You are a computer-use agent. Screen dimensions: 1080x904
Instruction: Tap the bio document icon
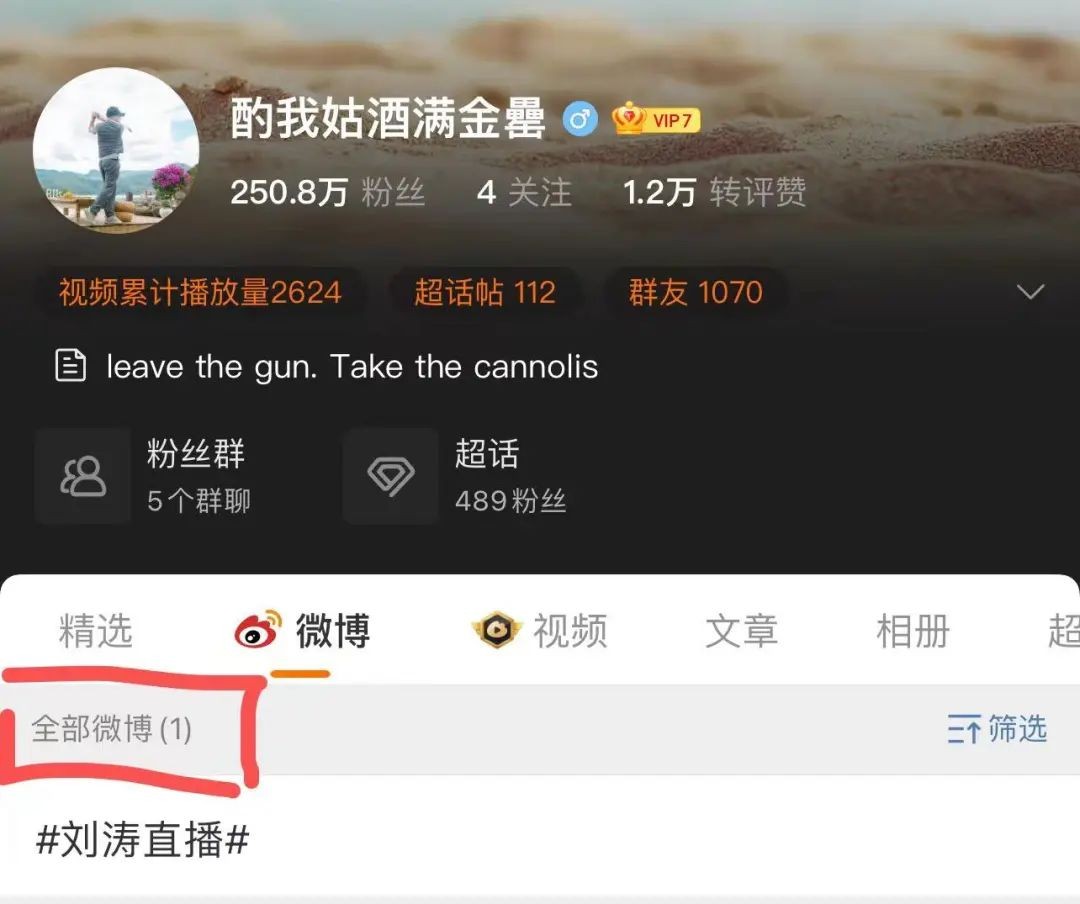click(70, 366)
